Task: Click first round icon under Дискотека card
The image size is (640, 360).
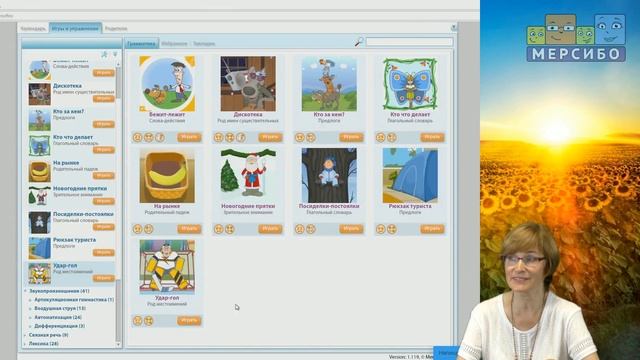Action: point(219,137)
